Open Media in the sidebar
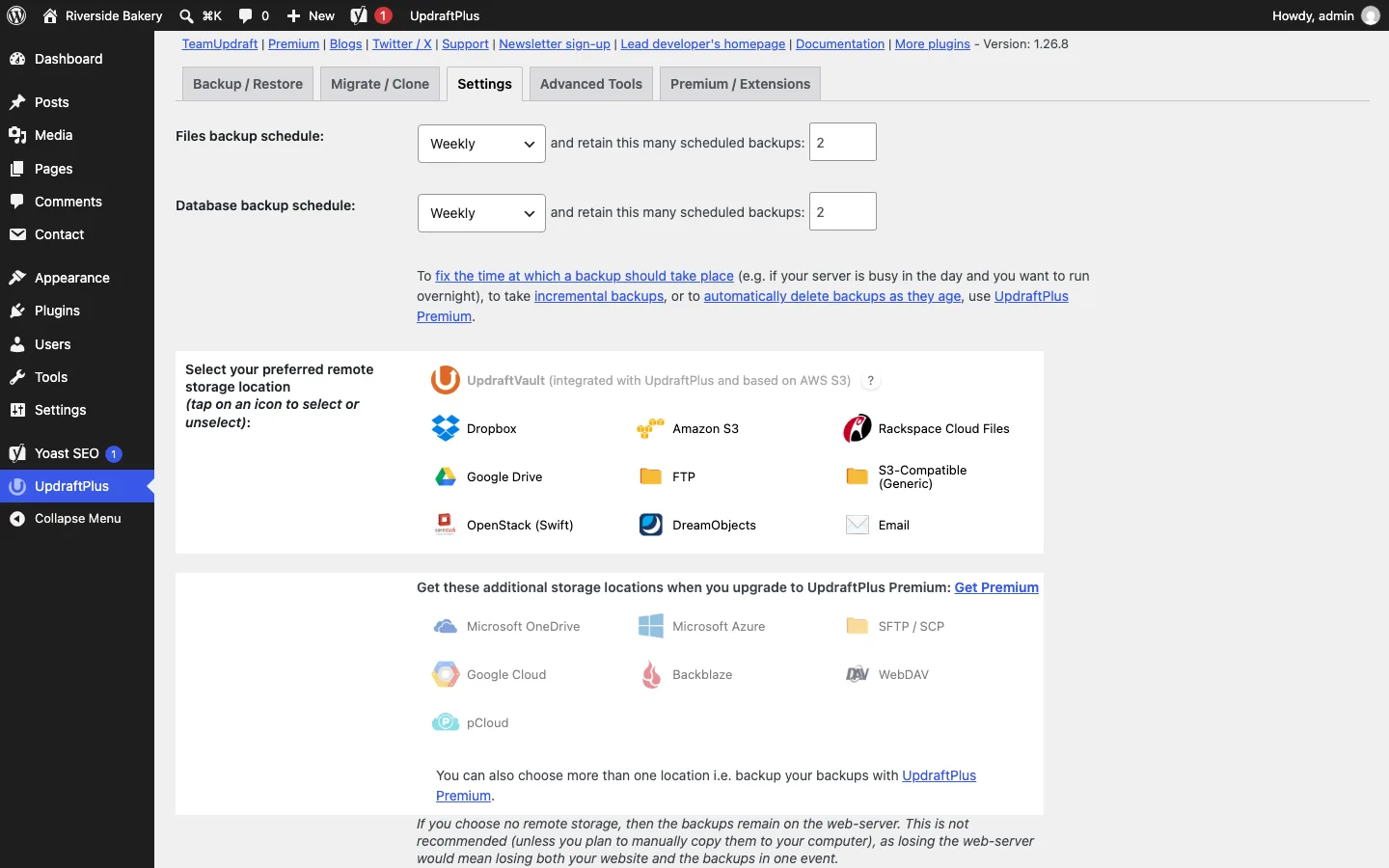The image size is (1389, 868). point(77,135)
